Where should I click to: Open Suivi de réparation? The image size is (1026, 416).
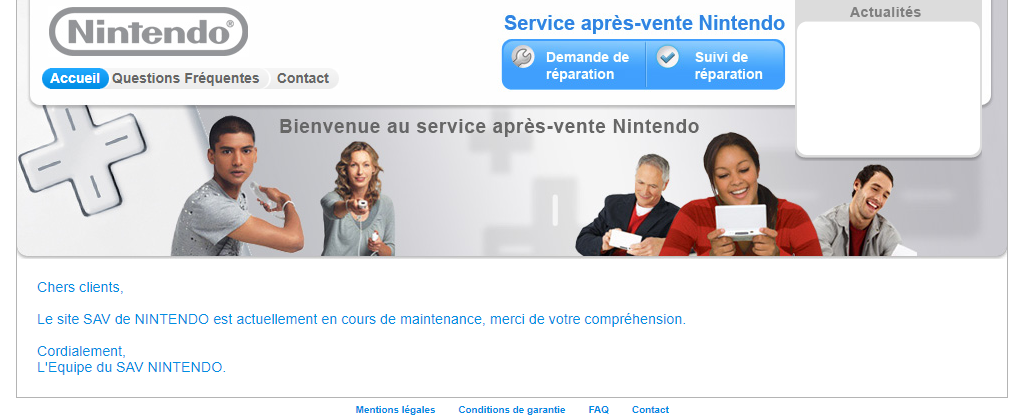(x=715, y=65)
